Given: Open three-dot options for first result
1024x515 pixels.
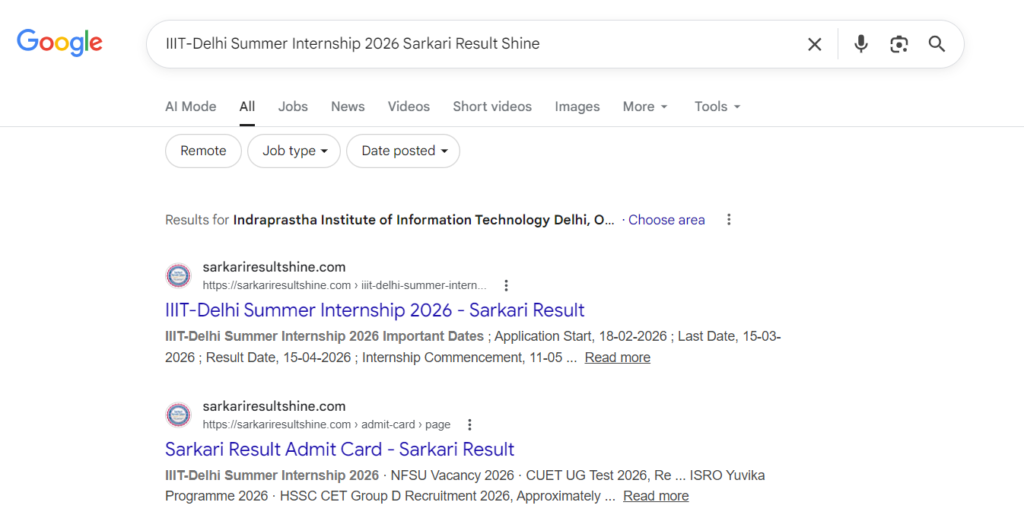Looking at the screenshot, I should [x=506, y=285].
